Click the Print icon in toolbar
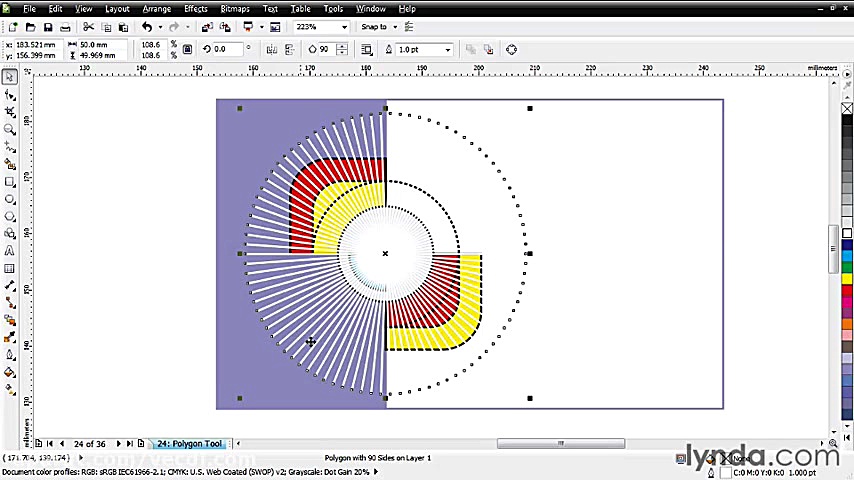Screen dimensions: 854x480 66,27
